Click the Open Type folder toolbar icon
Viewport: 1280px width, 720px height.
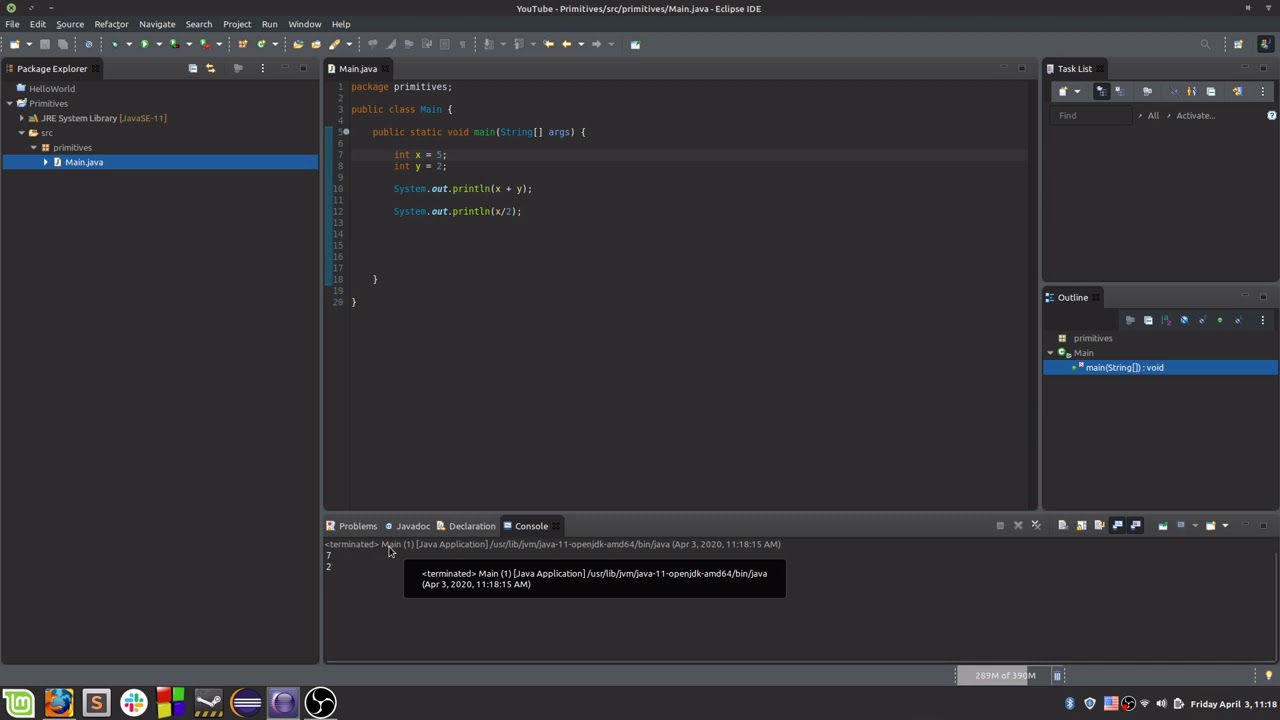coord(298,44)
